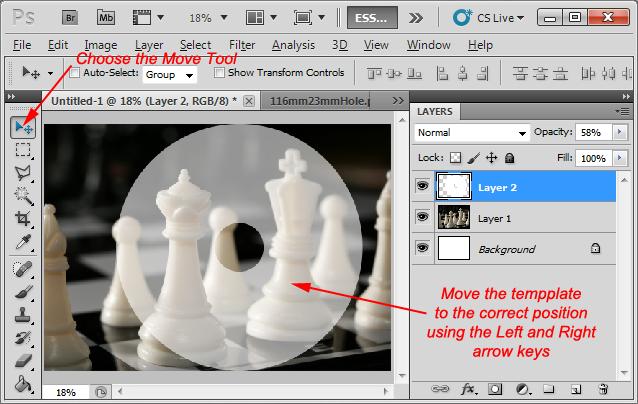Hide Layer 2 visibility eye
The width and height of the screenshot is (638, 404).
423,186
